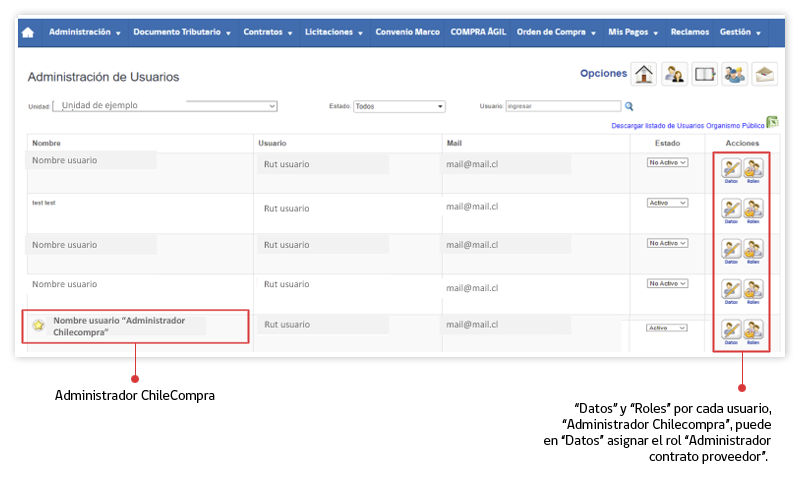Click the green Excel download icon
The width and height of the screenshot is (800, 477).
[772, 122]
